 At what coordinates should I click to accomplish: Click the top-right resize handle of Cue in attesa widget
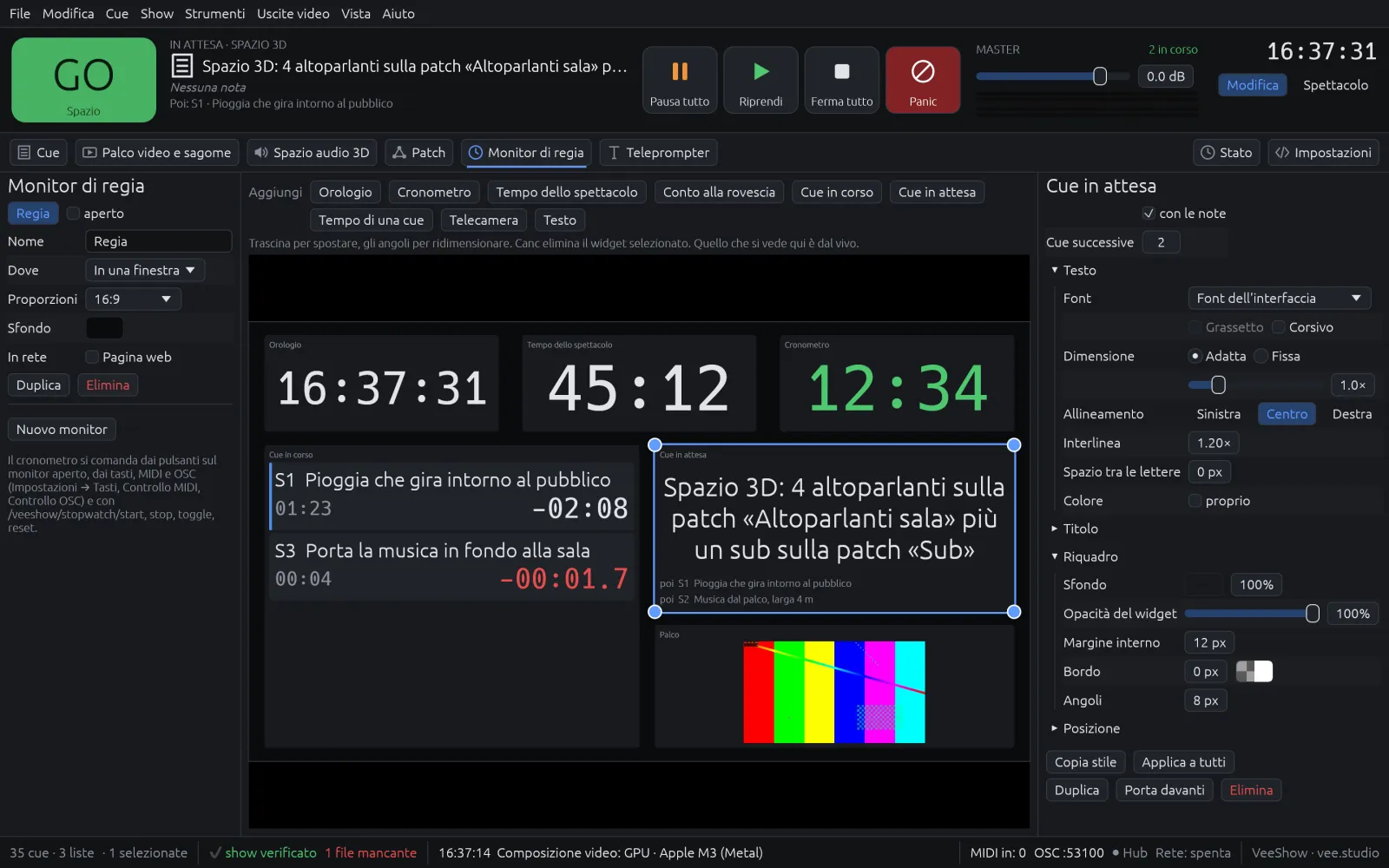[1013, 445]
